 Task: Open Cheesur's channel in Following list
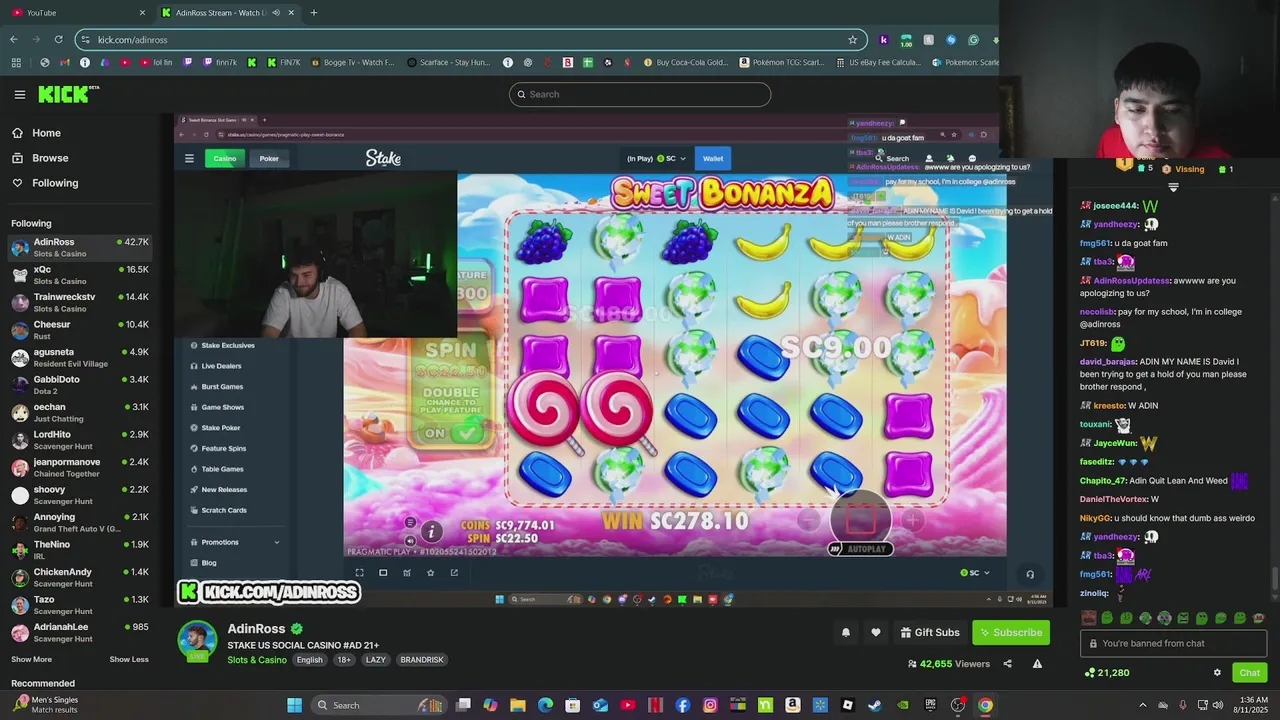[x=80, y=330]
